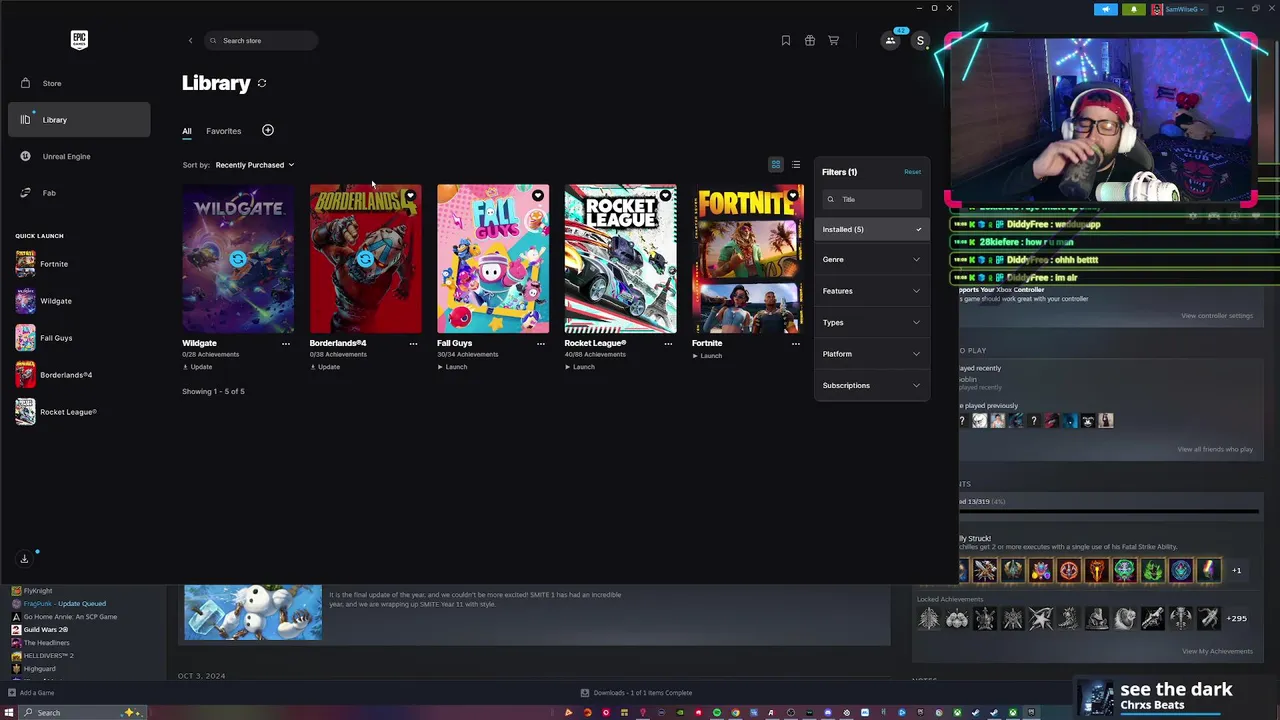
Task: Select Library in the sidebar
Action: 79,120
